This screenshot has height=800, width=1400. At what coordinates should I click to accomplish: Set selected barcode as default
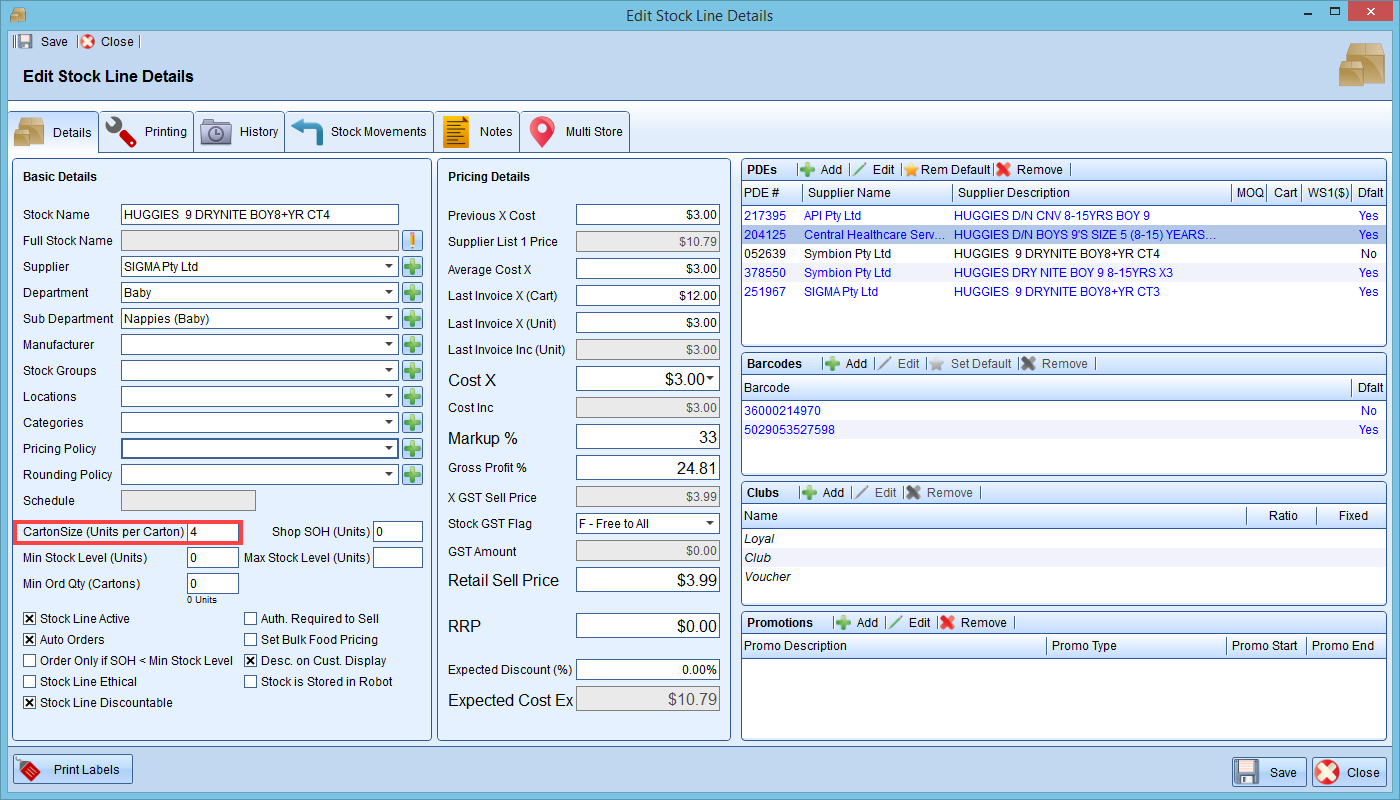(x=970, y=363)
